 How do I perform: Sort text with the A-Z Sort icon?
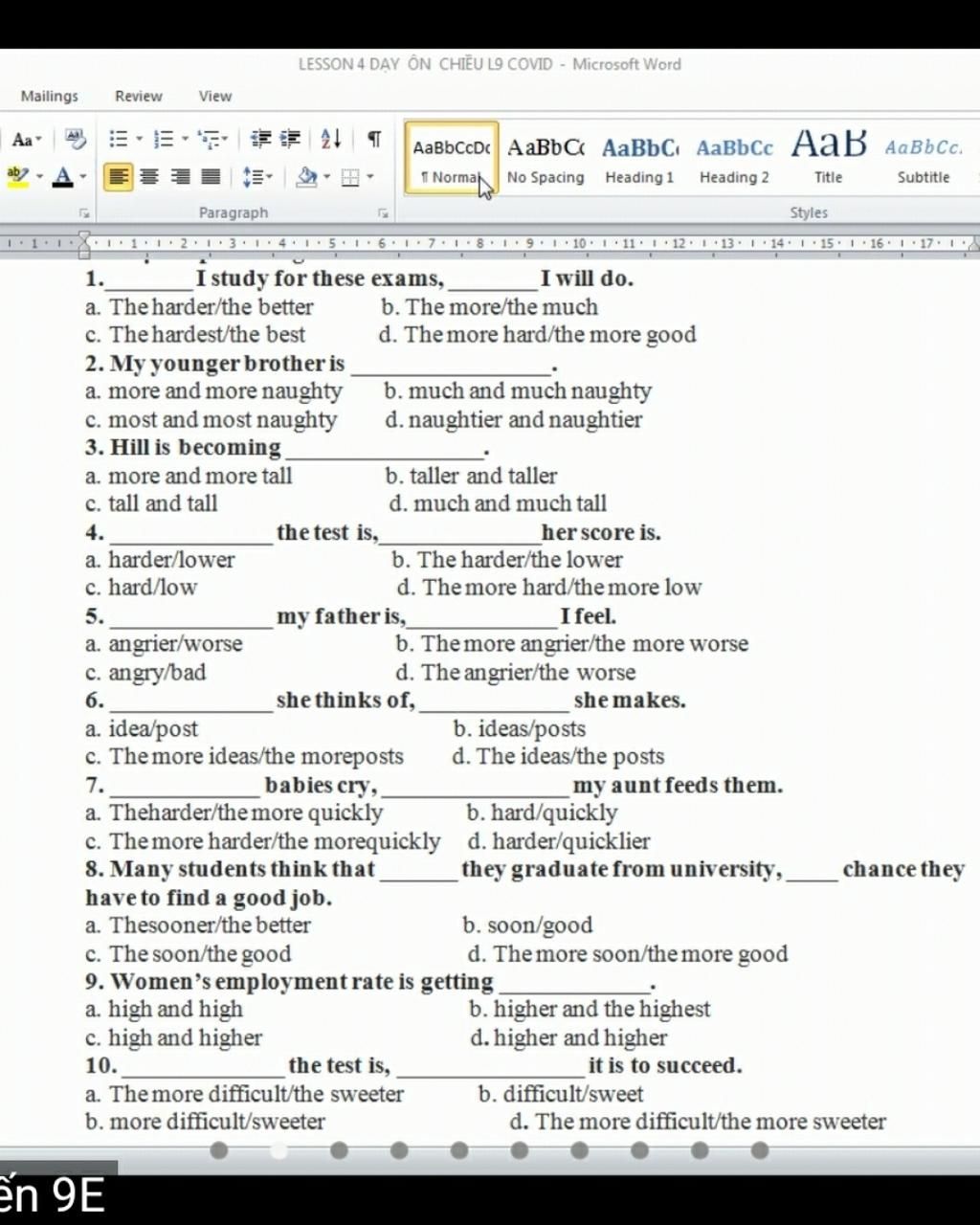pyautogui.click(x=331, y=140)
